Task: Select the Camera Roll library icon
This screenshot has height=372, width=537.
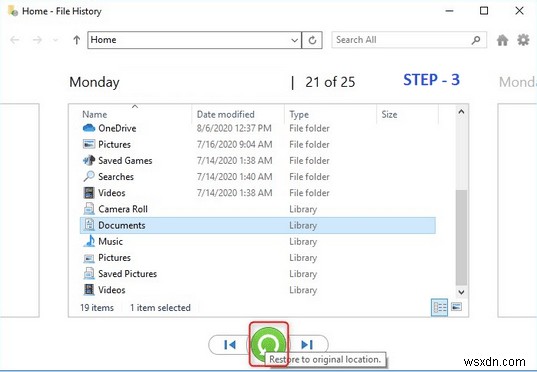Action: 89,209
